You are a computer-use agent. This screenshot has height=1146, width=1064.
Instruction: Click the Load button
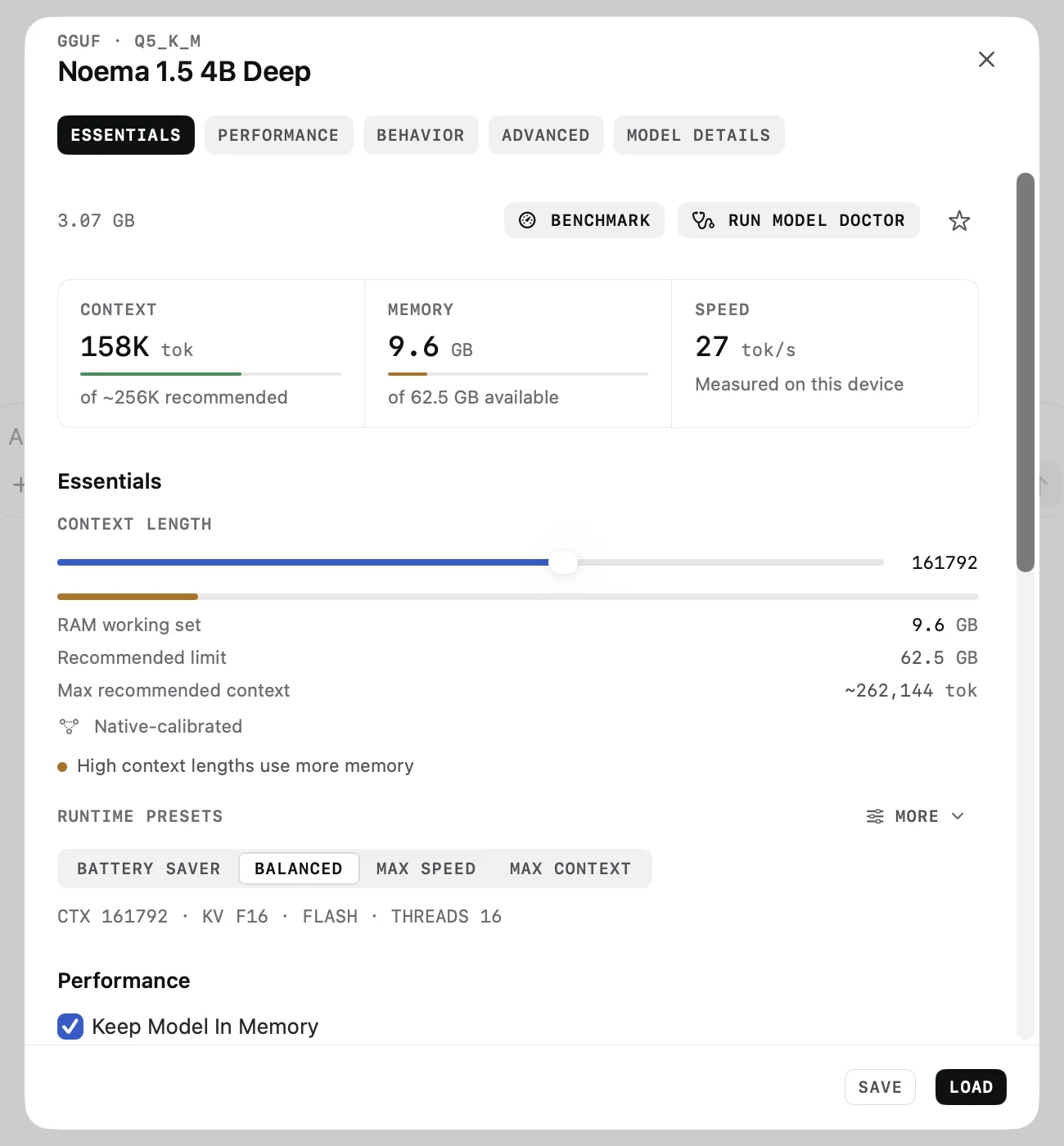pyautogui.click(x=971, y=1087)
